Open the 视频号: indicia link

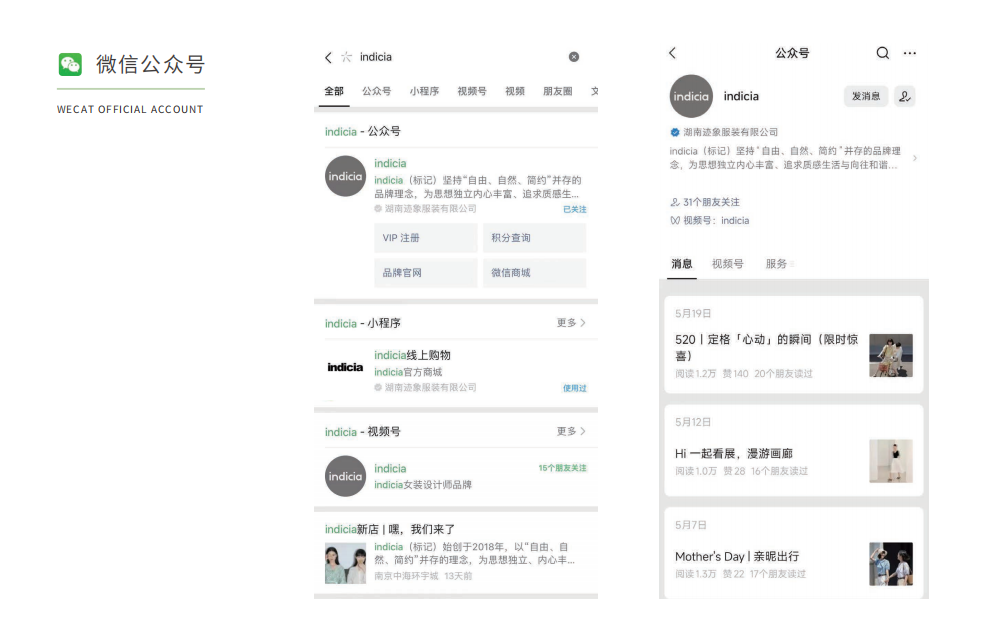709,221
